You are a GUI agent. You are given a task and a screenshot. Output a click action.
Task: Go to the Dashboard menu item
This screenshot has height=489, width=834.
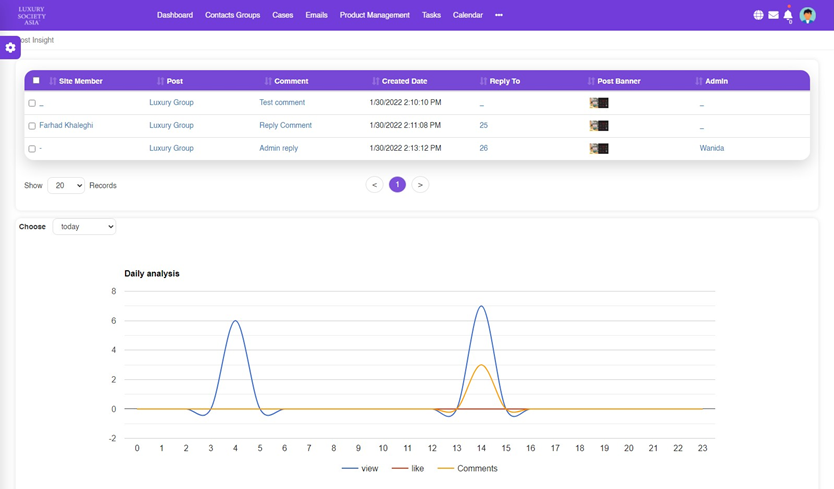pyautogui.click(x=175, y=15)
